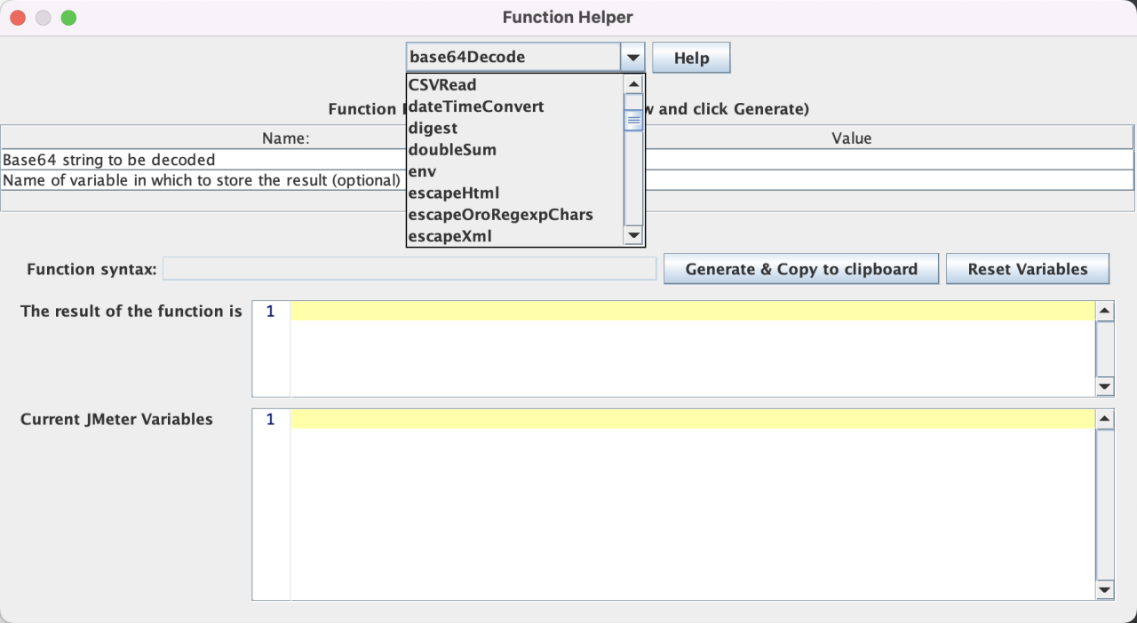Expand the base64Decode function combo box arrow

pos(632,58)
